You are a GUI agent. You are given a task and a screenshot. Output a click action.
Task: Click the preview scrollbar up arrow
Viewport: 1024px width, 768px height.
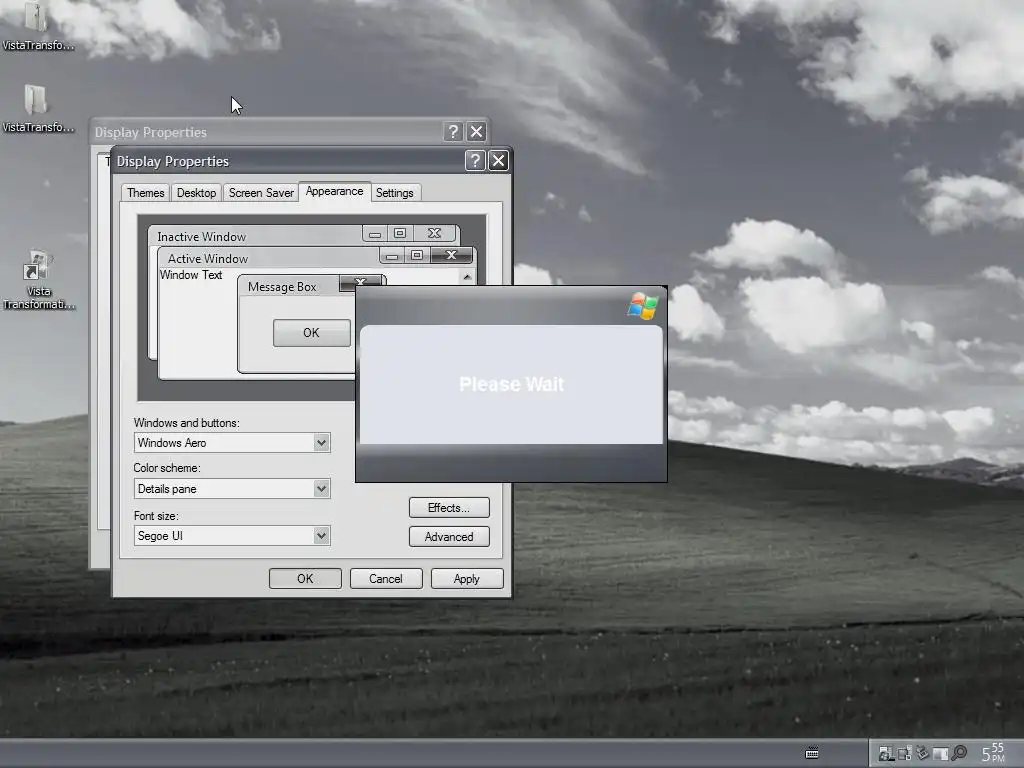[467, 277]
